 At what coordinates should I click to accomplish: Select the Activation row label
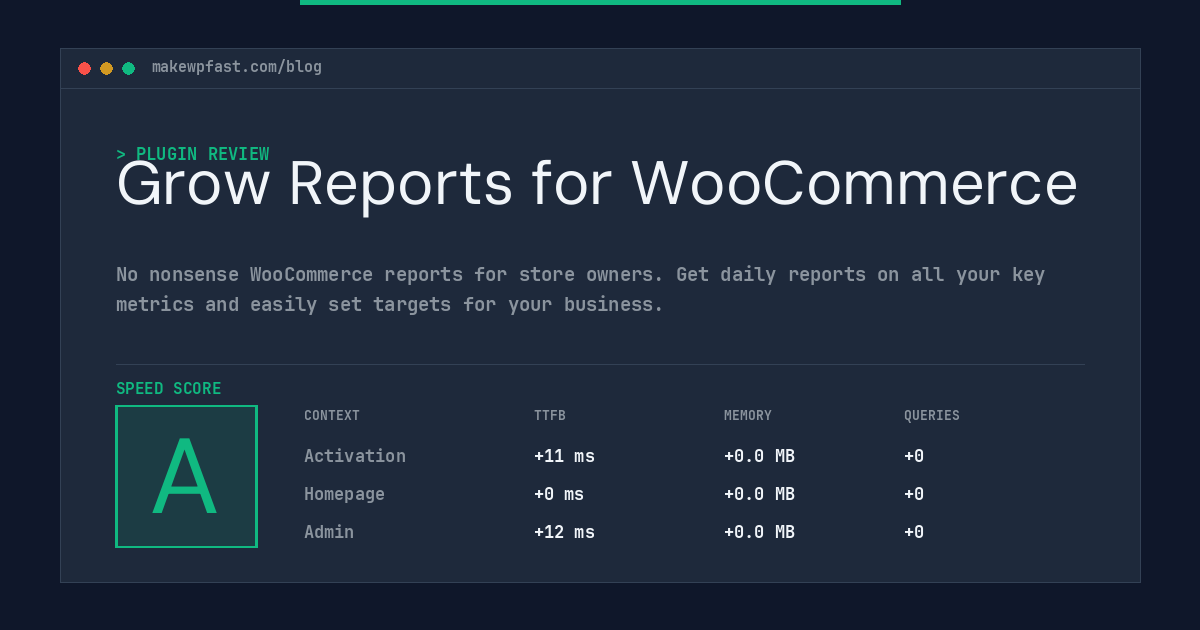355,456
